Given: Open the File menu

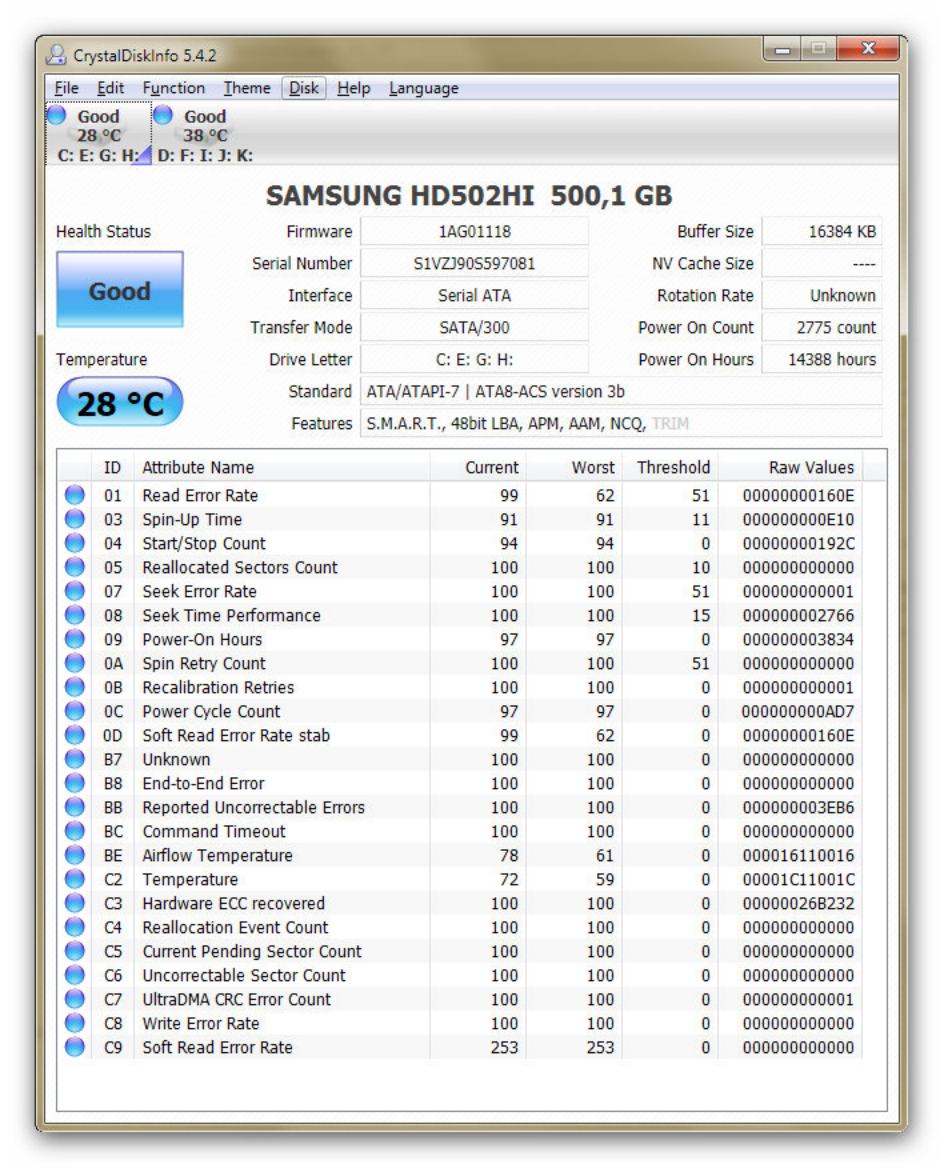Looking at the screenshot, I should pyautogui.click(x=66, y=88).
